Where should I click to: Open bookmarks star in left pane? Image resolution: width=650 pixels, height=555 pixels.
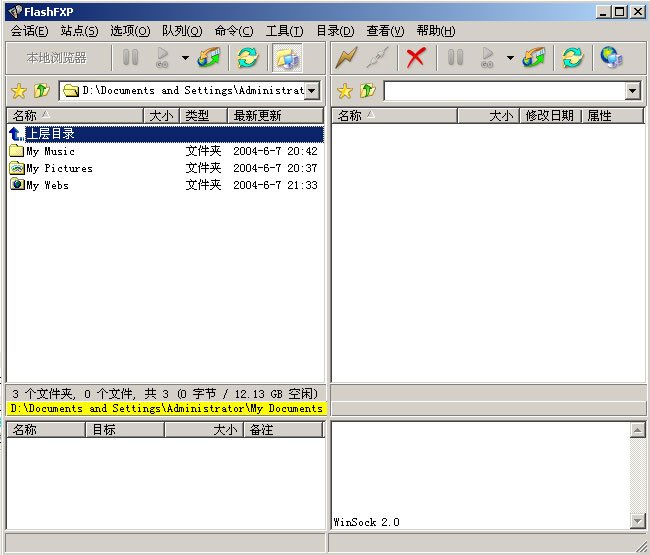tap(19, 90)
